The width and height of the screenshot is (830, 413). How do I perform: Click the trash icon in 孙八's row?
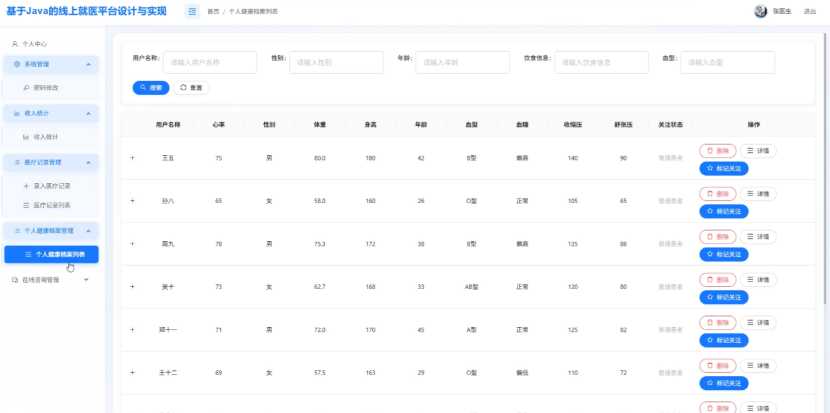(x=710, y=194)
